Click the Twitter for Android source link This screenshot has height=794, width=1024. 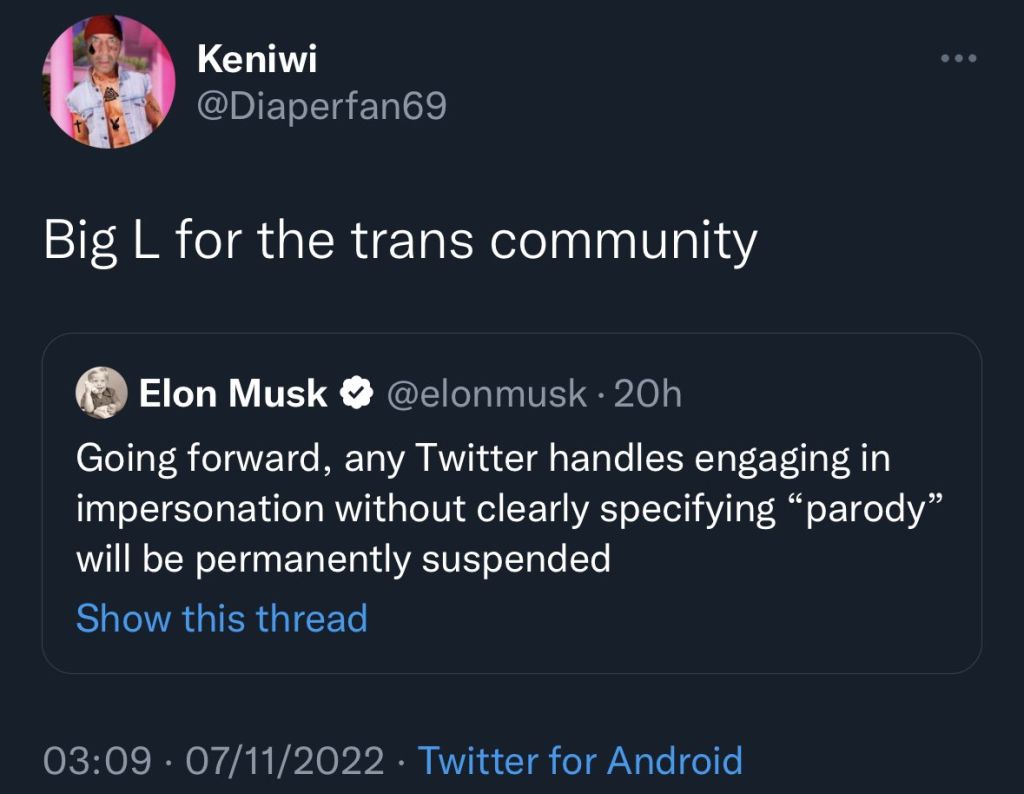pos(580,761)
